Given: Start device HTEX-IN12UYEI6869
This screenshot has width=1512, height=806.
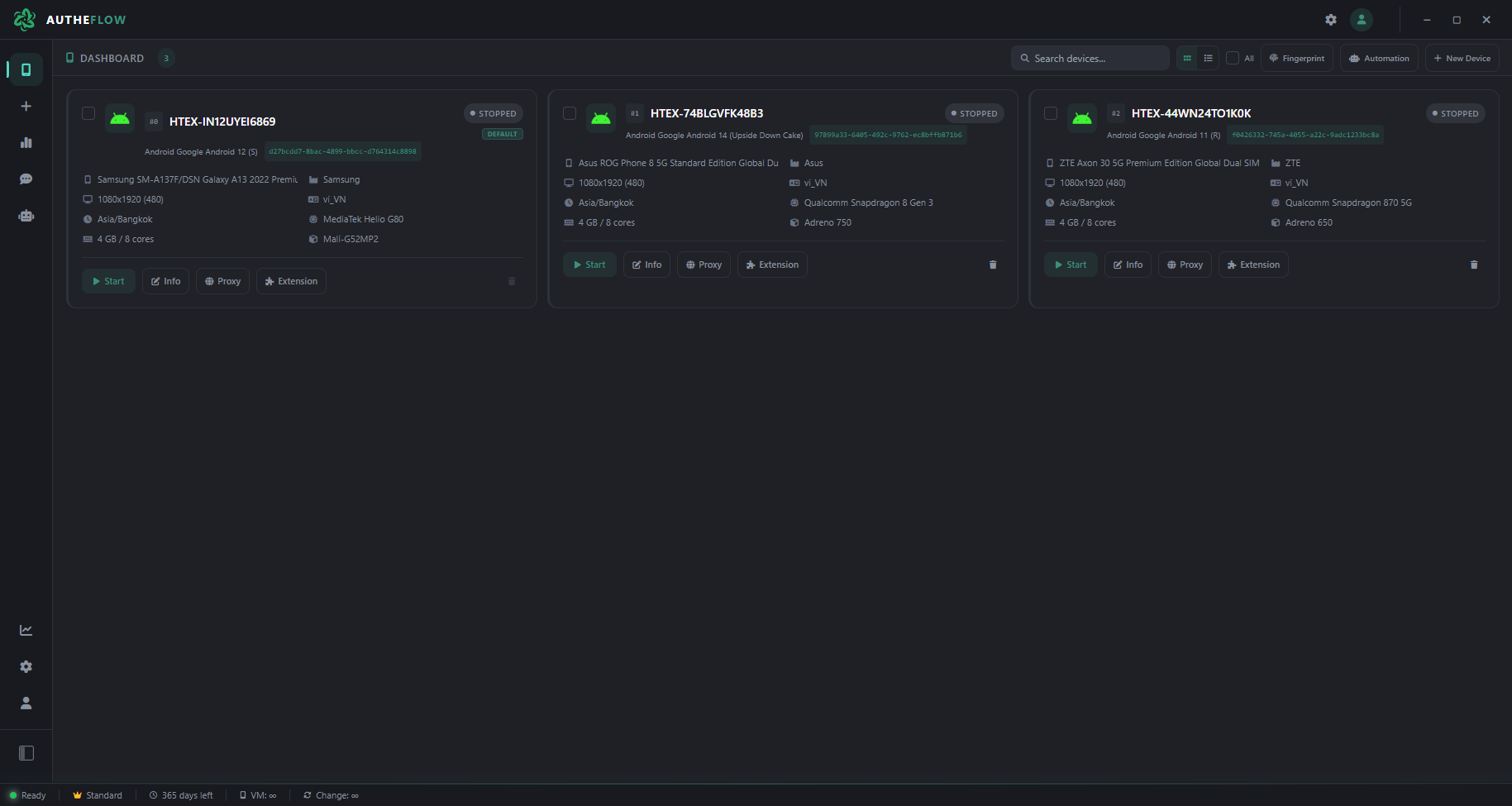Looking at the screenshot, I should (108, 281).
